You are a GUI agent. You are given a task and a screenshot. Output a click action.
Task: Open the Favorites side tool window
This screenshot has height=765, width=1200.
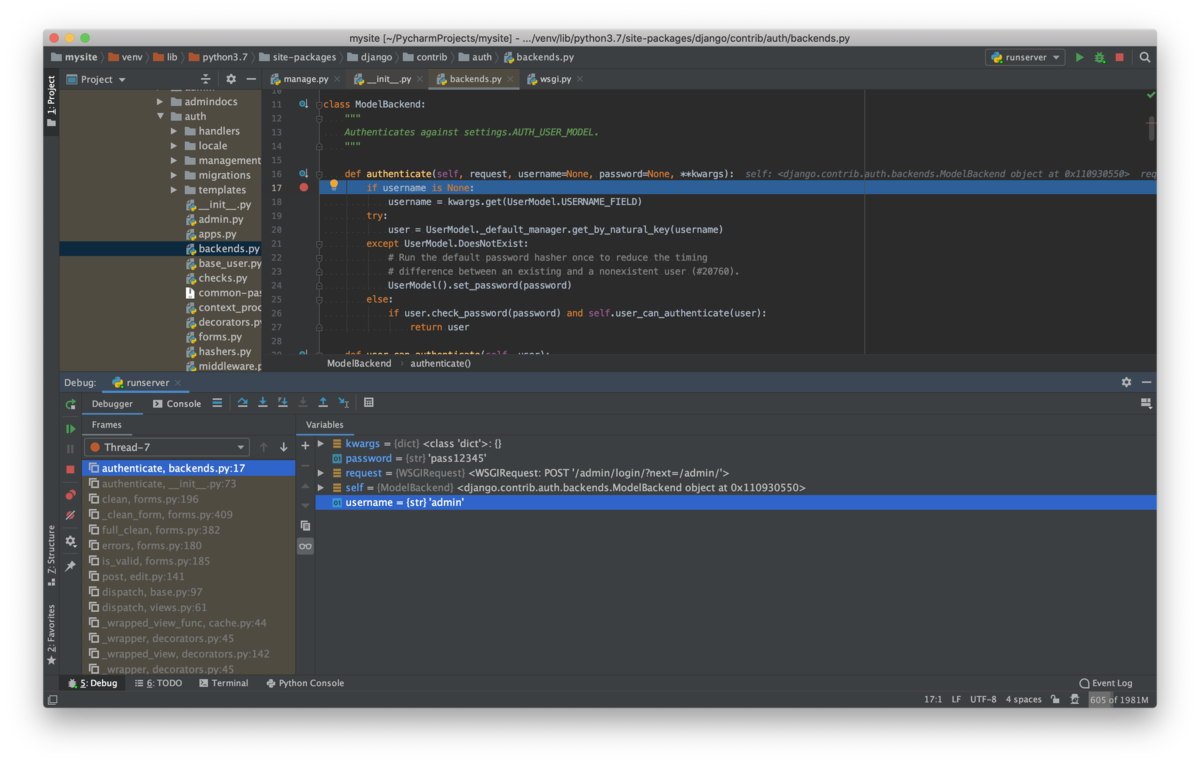[52, 634]
